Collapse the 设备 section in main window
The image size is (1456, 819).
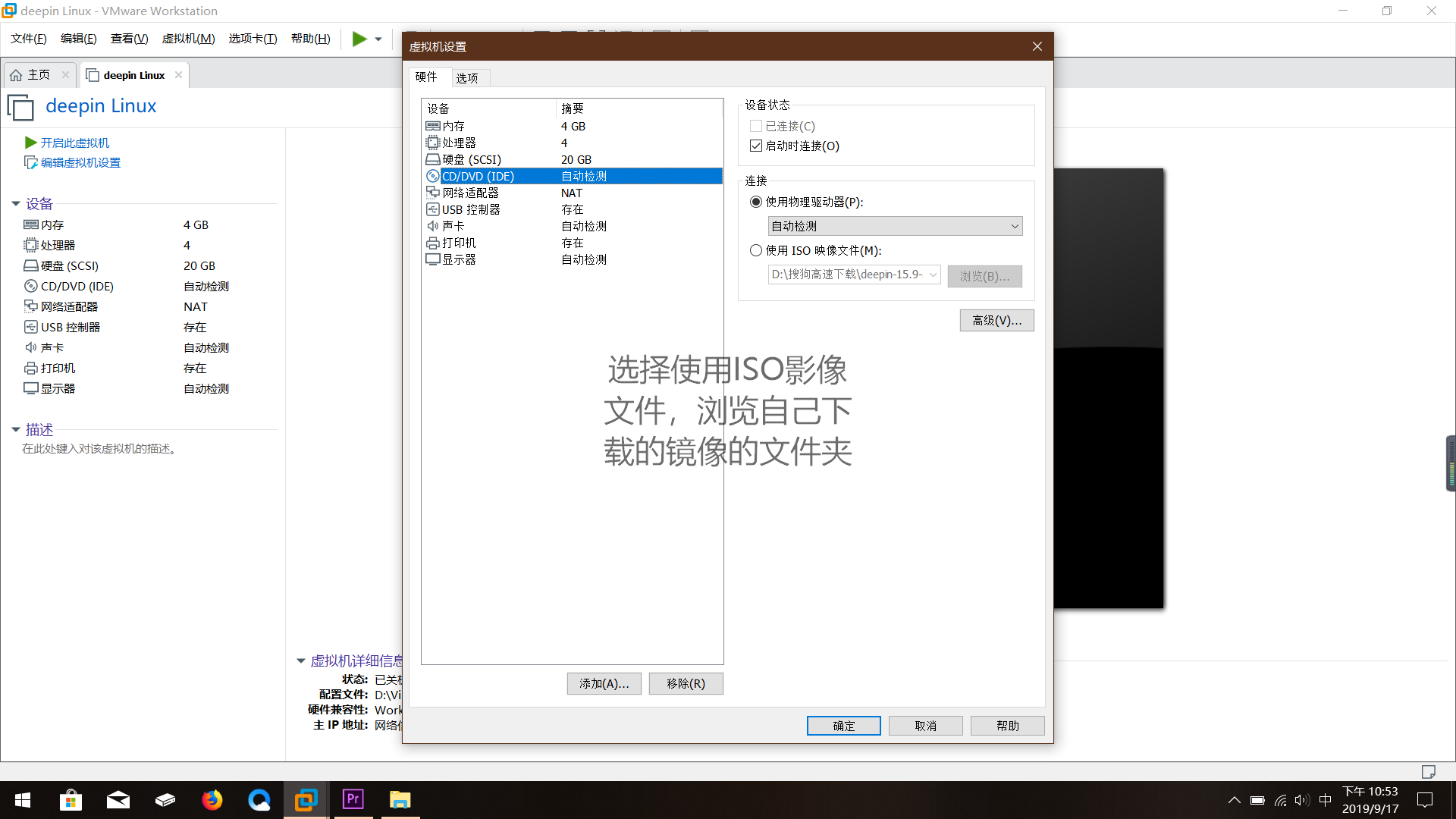tap(16, 203)
